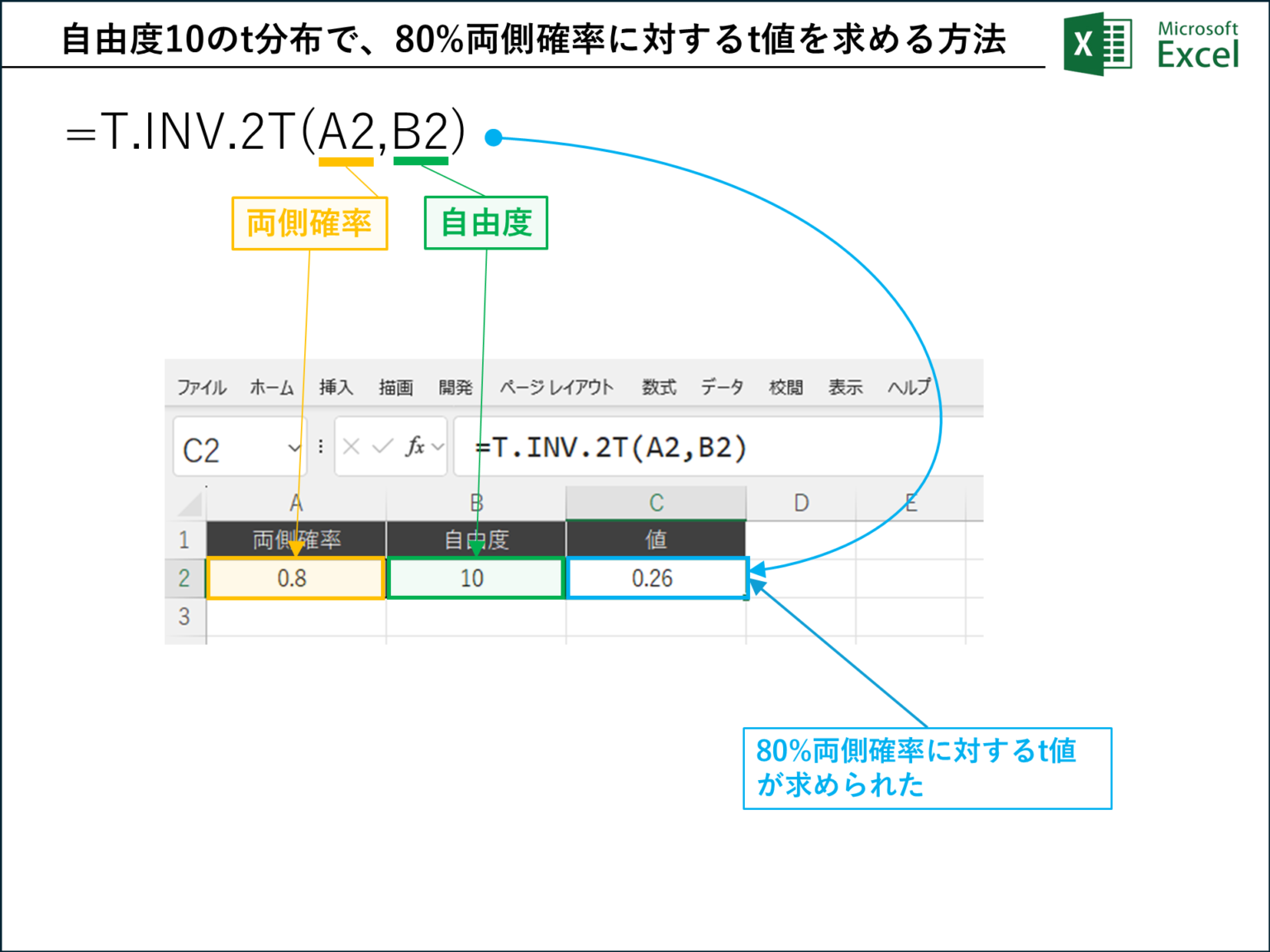Select cell B2 containing 10
1270x952 pixels.
tap(476, 578)
